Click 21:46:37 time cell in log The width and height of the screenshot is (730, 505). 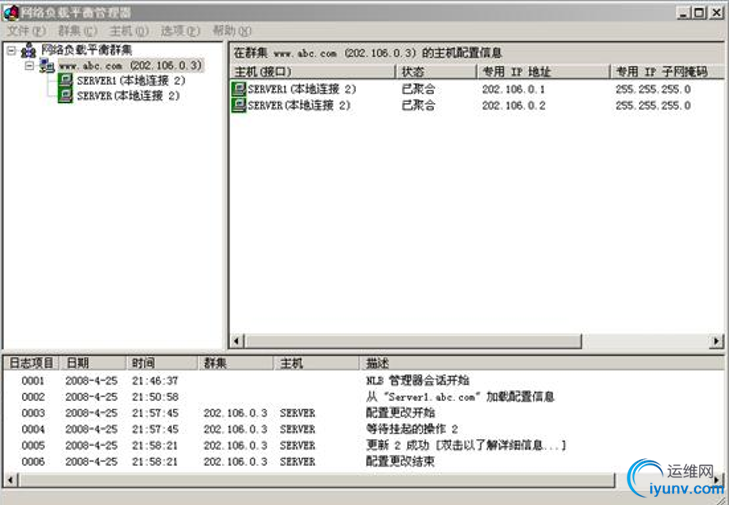coord(155,381)
